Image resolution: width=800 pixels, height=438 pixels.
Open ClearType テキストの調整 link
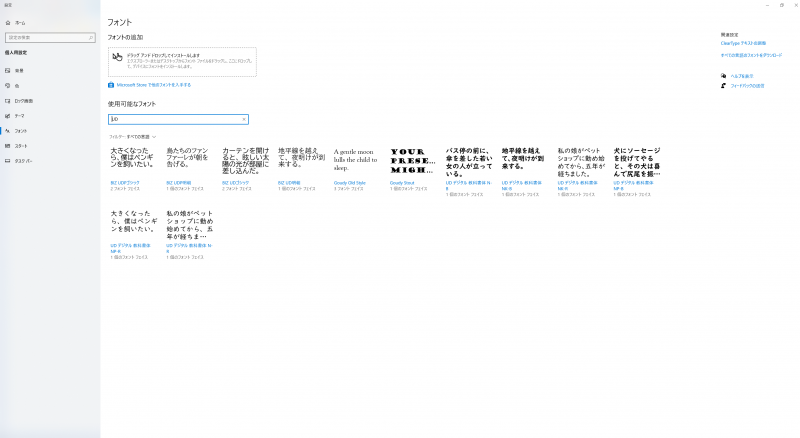click(x=743, y=43)
